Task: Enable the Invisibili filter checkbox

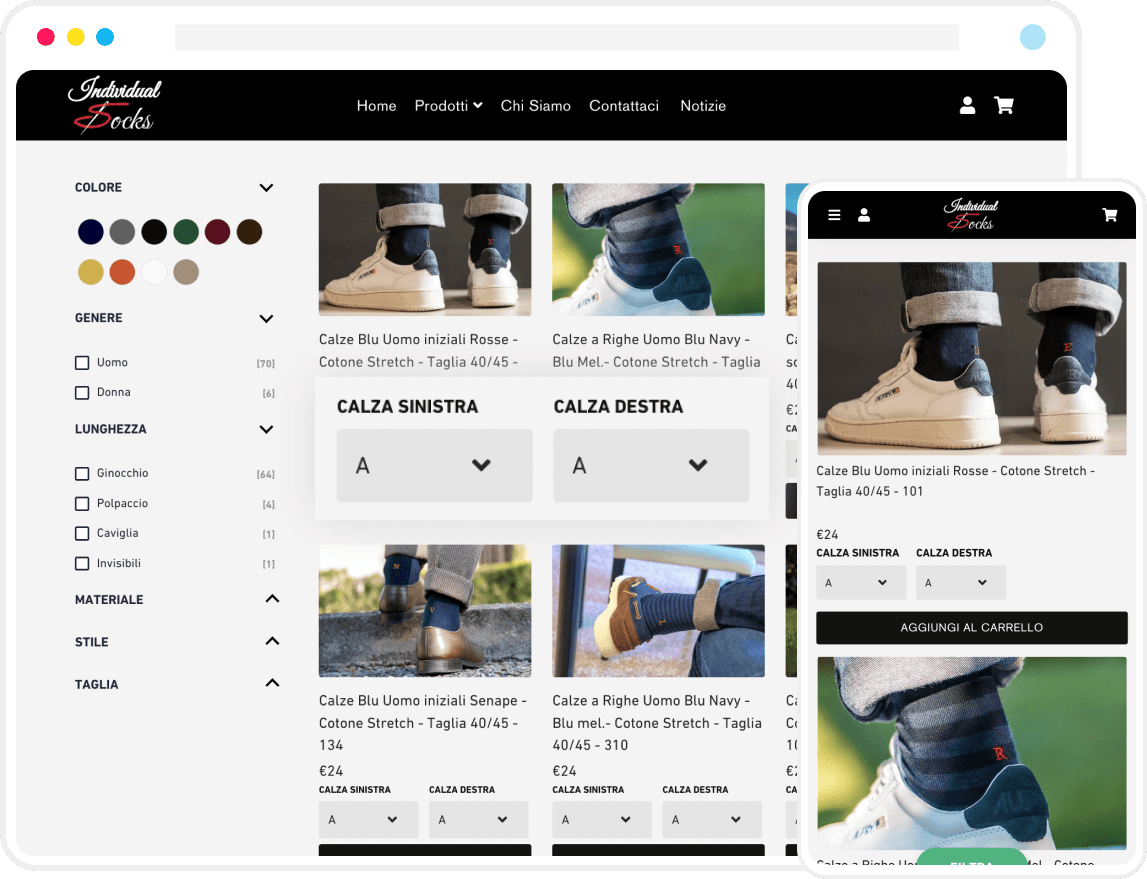Action: point(82,563)
